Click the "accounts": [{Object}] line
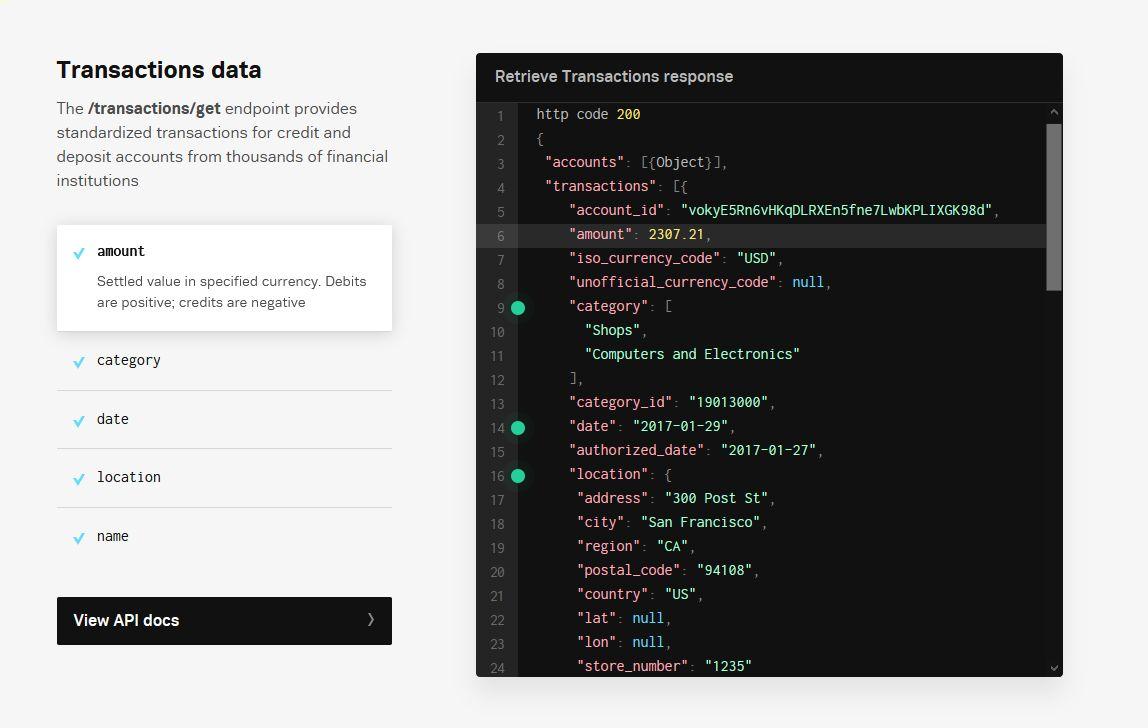 [x=636, y=163]
